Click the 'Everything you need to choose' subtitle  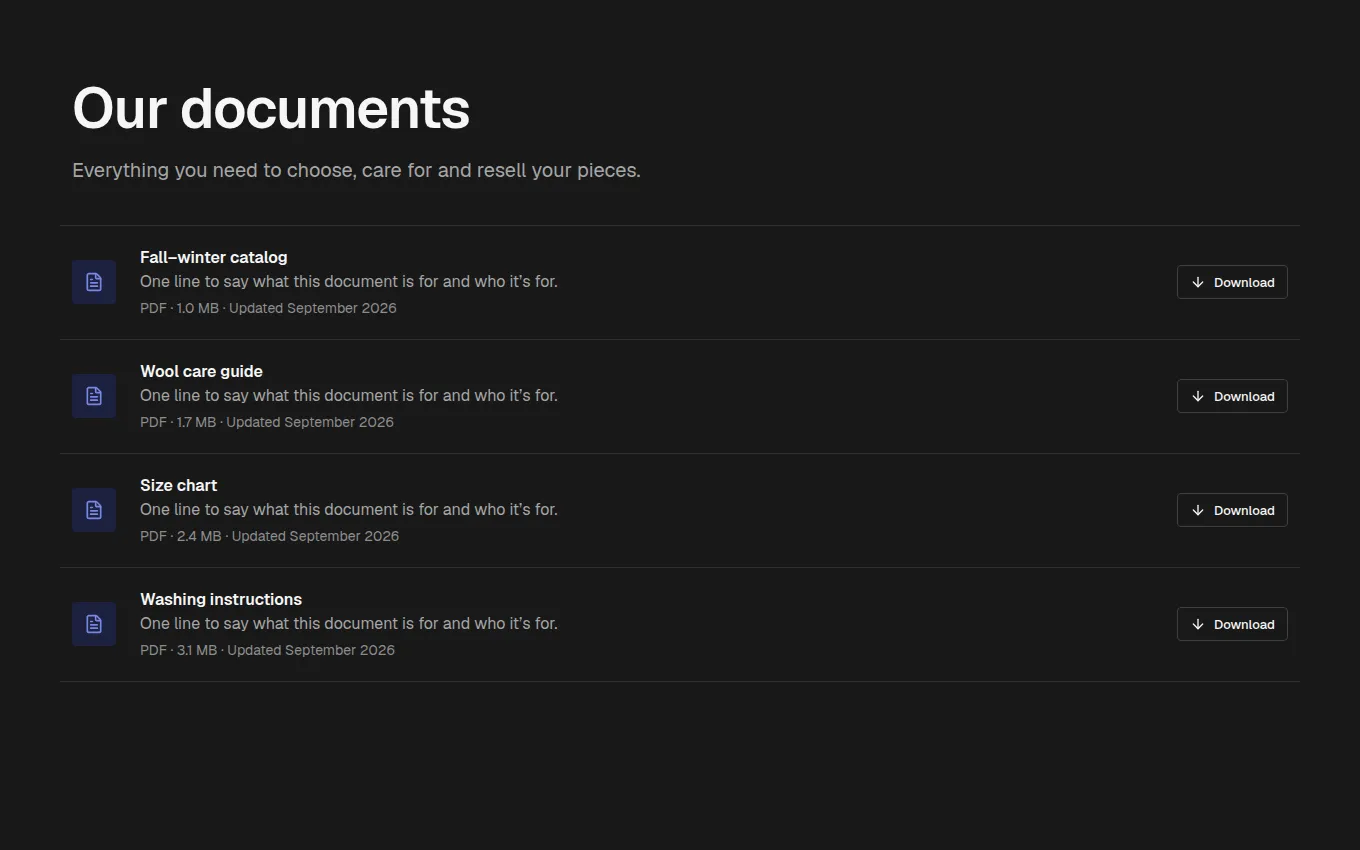[356, 170]
